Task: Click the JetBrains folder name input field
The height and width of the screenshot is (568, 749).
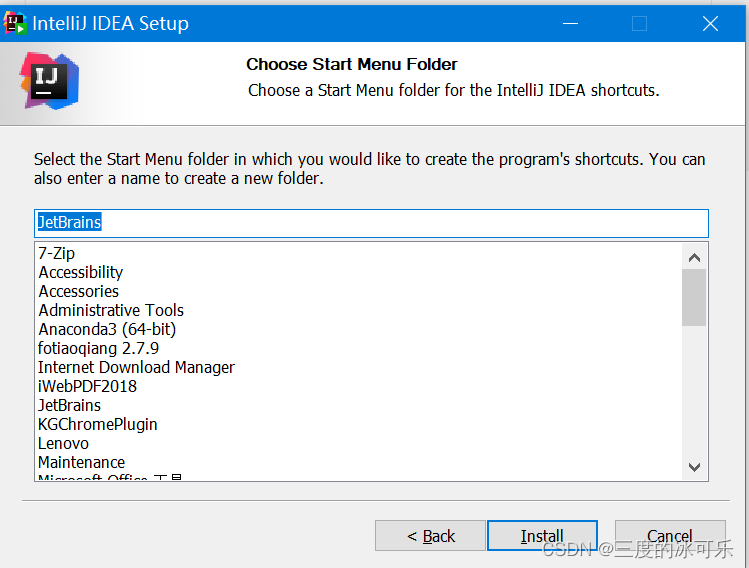Action: 371,223
